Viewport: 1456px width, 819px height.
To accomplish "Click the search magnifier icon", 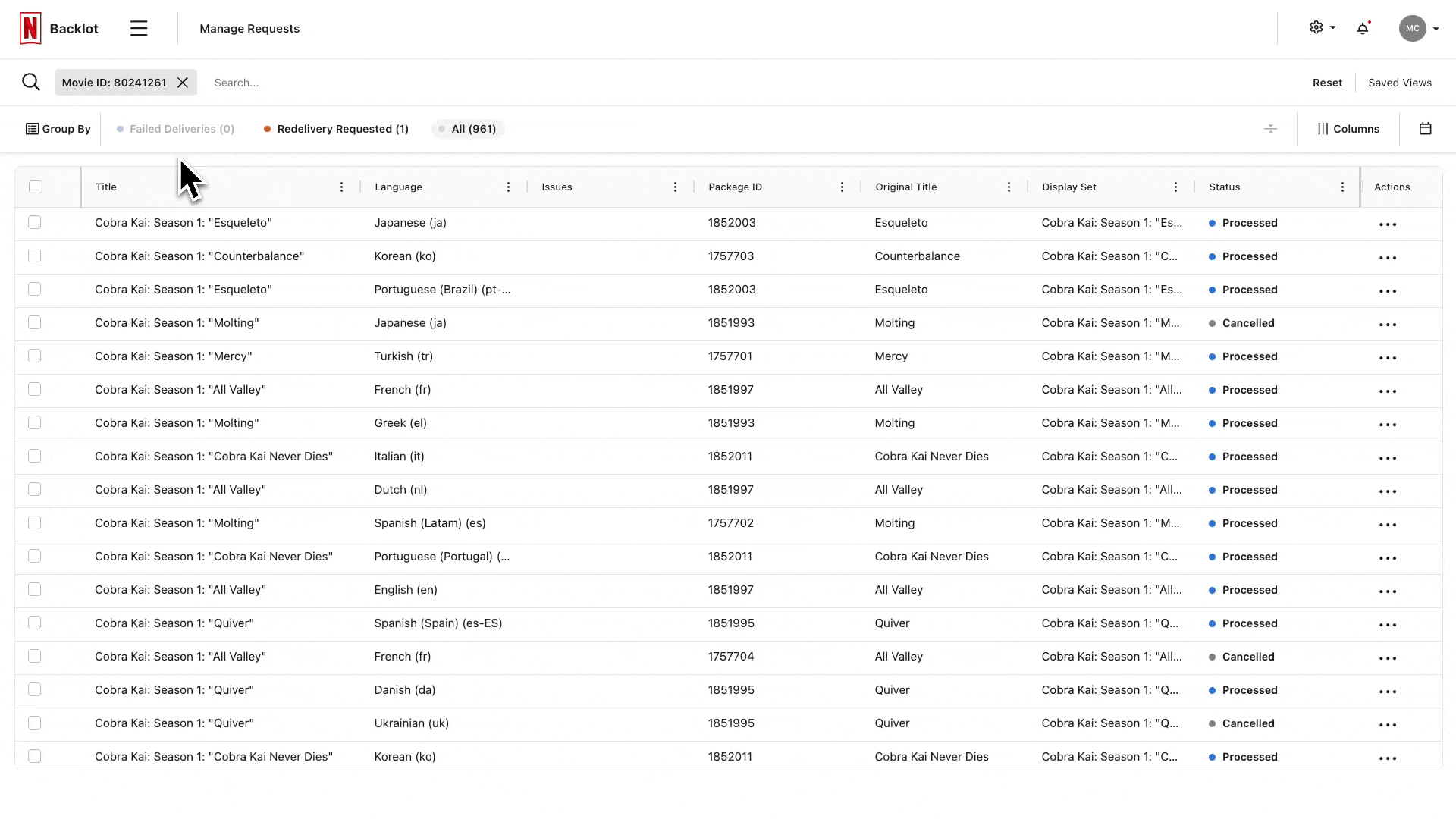I will [31, 82].
